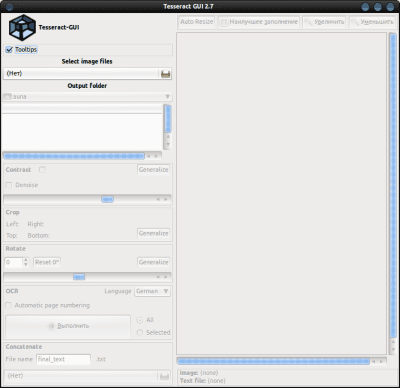Click the right arrow of the rotate slider

[166, 277]
